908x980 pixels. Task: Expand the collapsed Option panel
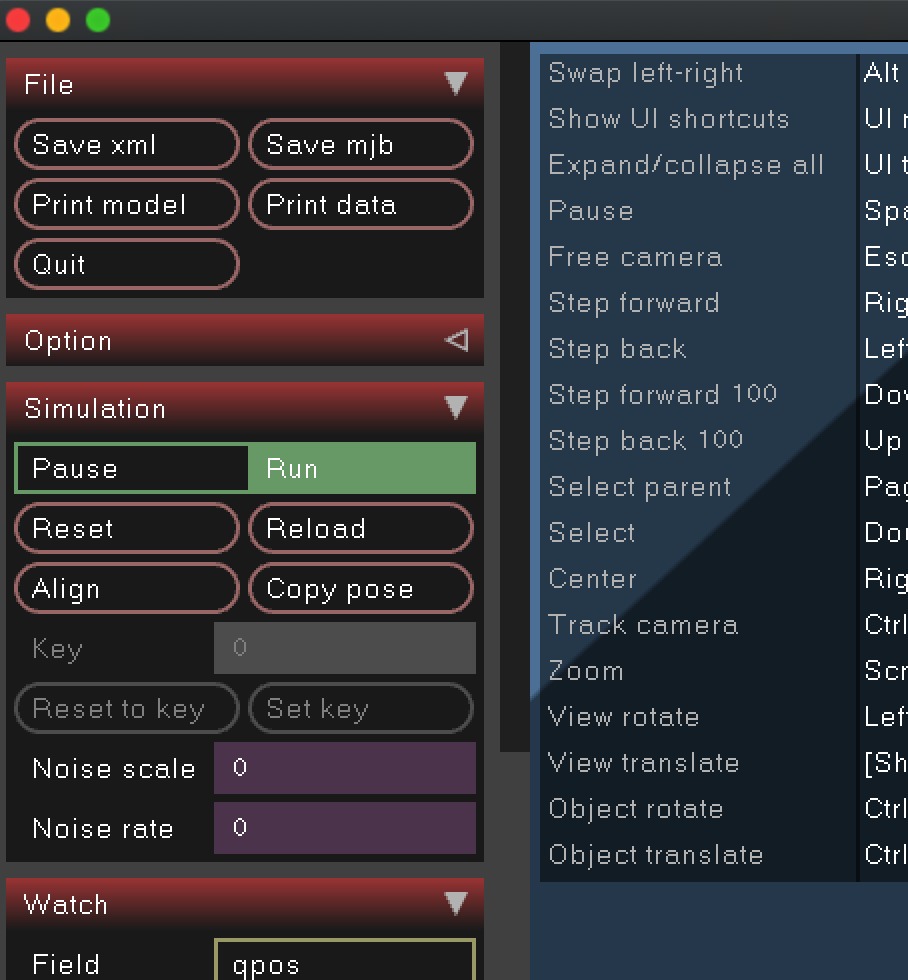coord(457,340)
